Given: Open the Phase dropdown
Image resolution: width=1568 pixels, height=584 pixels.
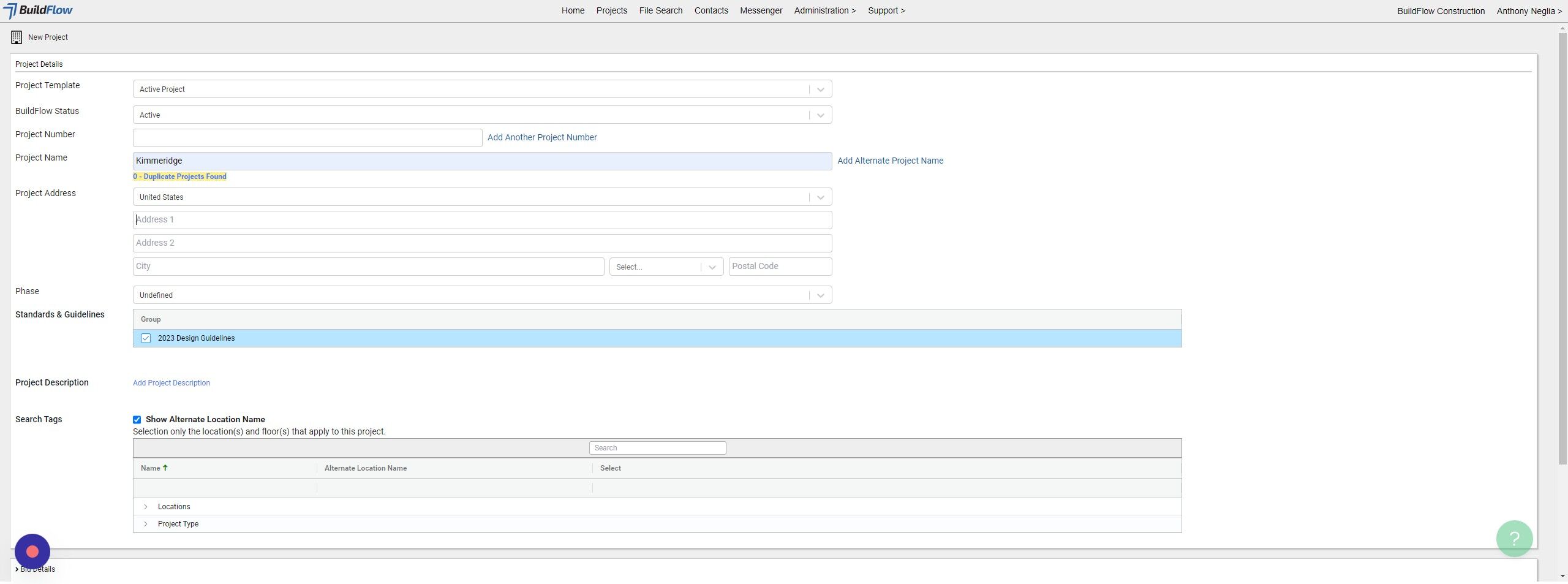Looking at the screenshot, I should (482, 295).
